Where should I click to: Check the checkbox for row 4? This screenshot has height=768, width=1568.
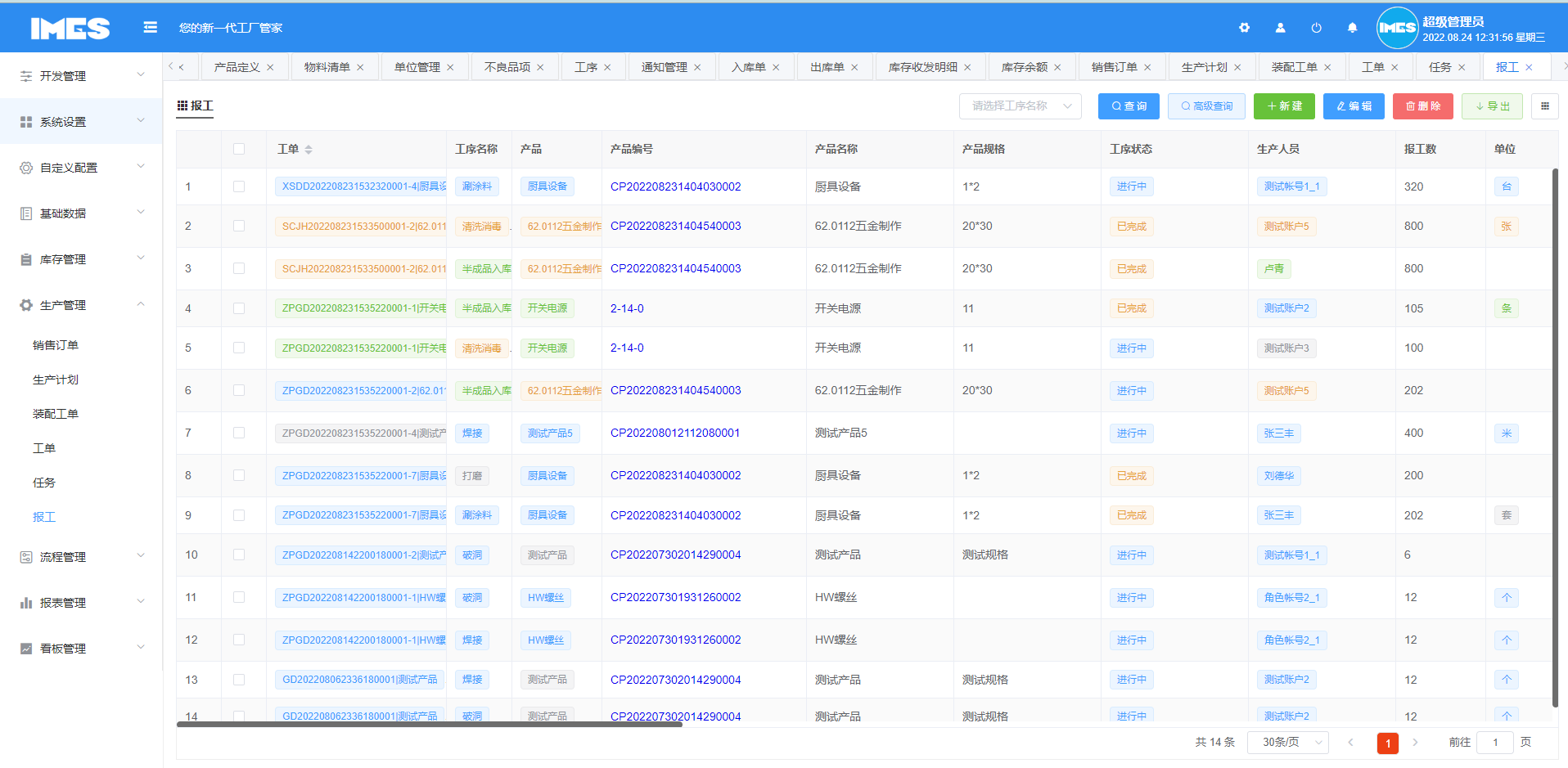tap(239, 308)
